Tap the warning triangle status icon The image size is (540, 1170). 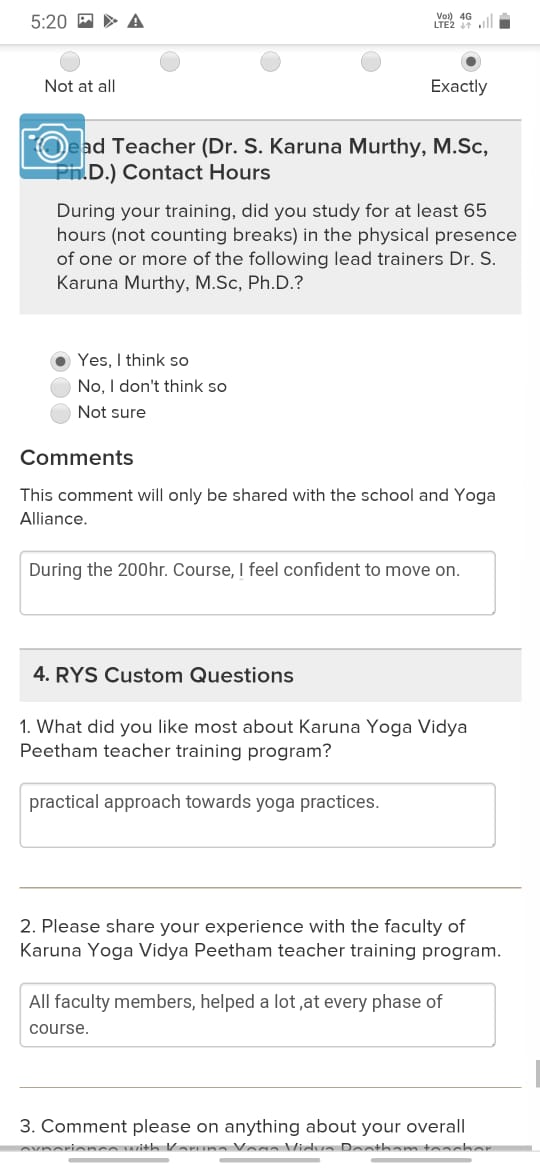[x=135, y=22]
